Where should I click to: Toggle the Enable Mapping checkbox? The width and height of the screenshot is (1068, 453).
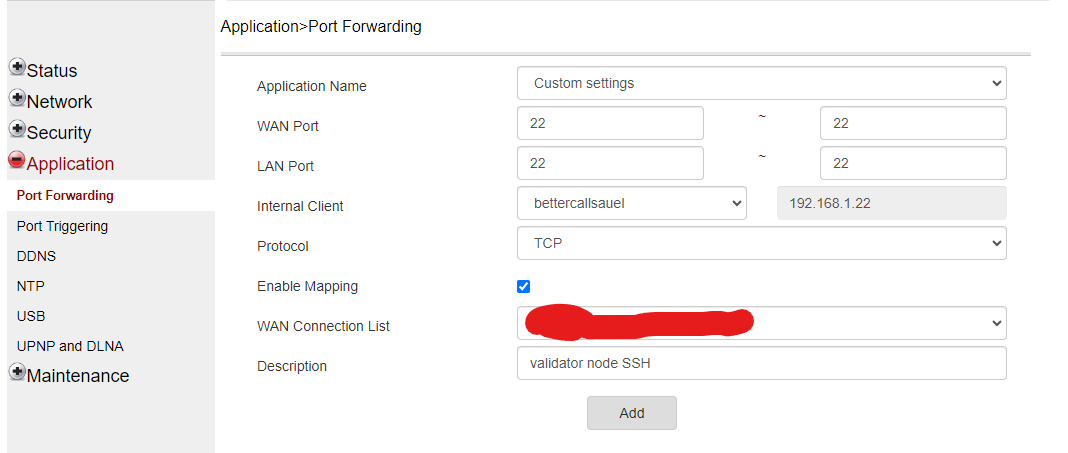pos(523,286)
